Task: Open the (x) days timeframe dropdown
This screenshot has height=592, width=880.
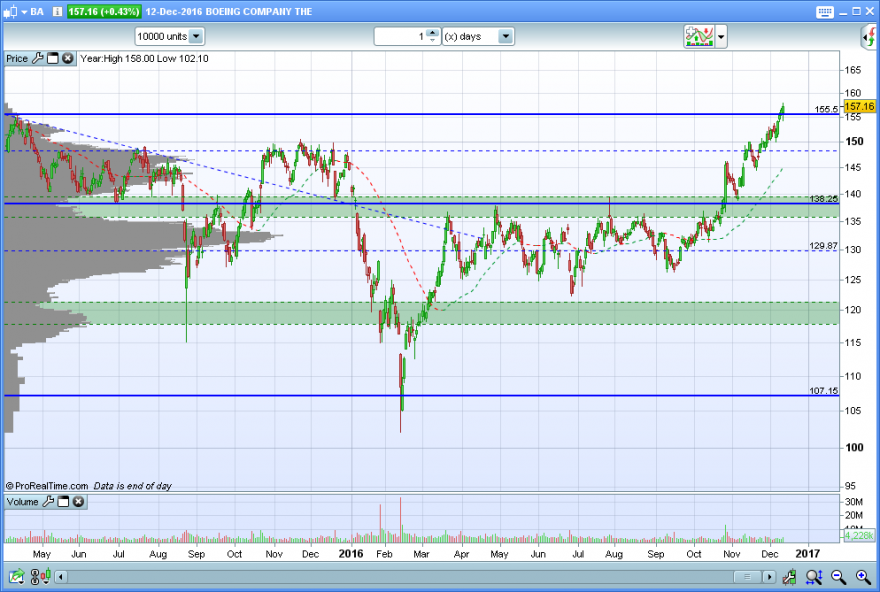Action: (506, 36)
